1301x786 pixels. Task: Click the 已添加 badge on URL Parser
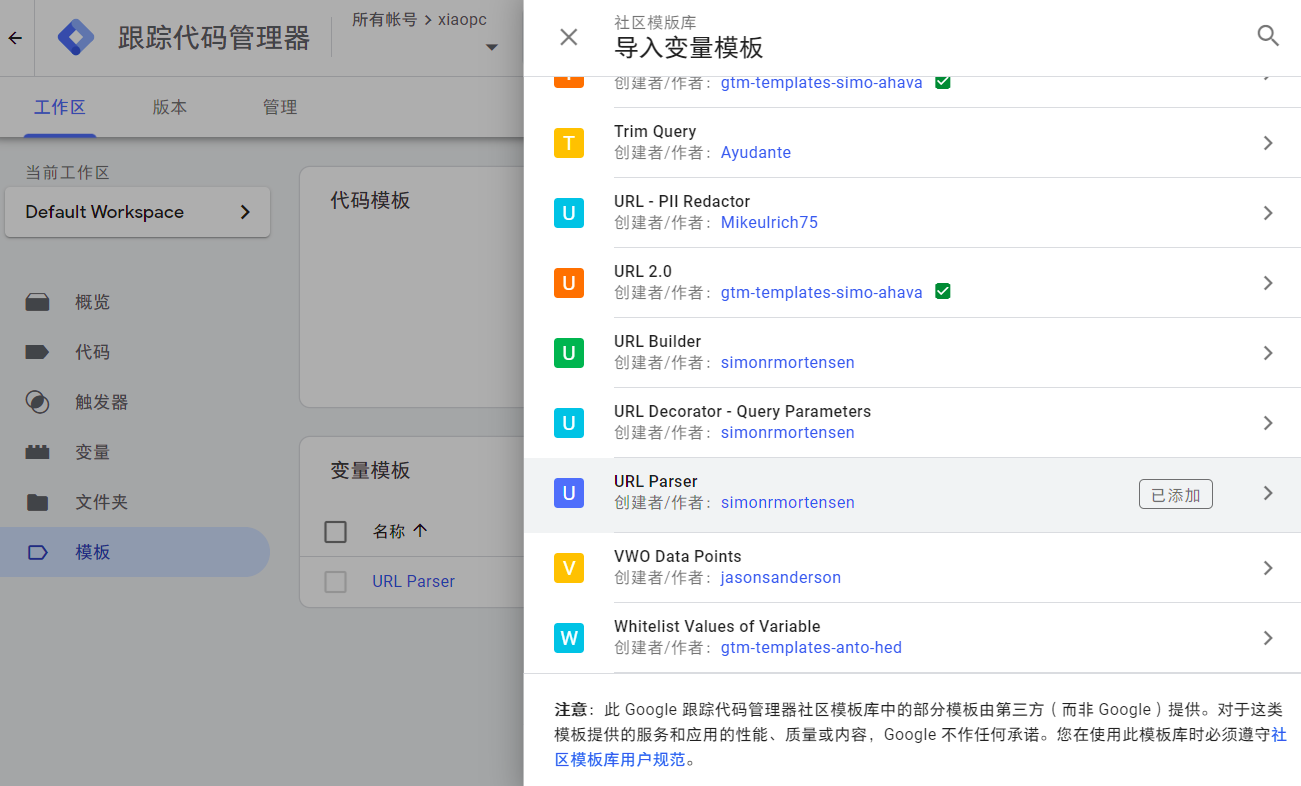[1176, 494]
